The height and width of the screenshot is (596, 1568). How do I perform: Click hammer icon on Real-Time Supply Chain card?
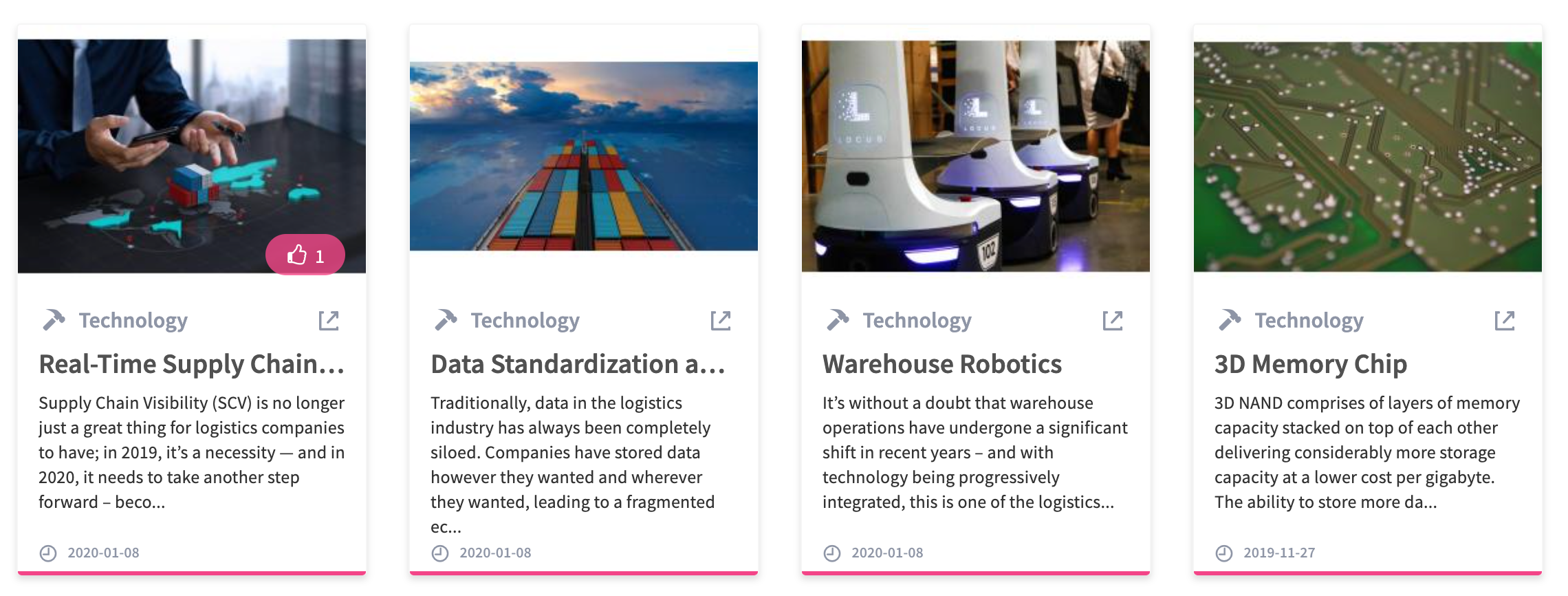click(x=54, y=320)
